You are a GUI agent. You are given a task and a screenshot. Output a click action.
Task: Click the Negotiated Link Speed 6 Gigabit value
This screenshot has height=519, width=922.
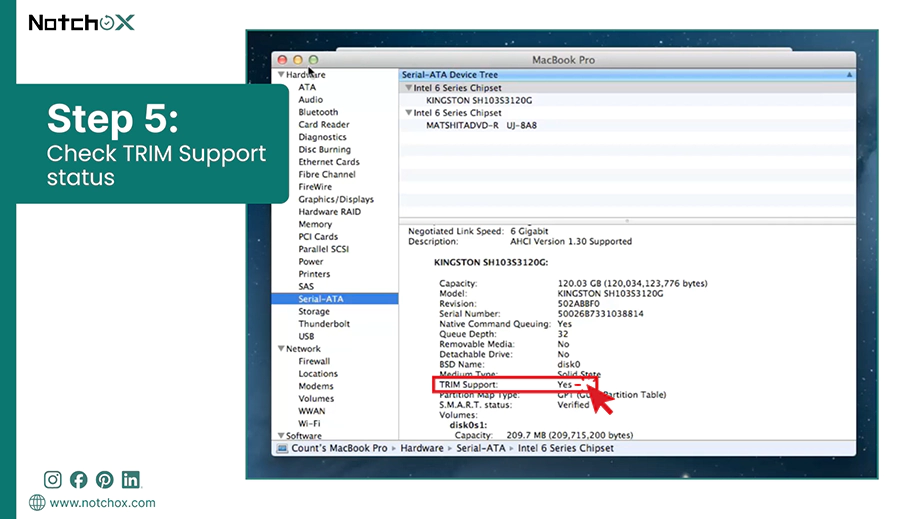coord(529,231)
